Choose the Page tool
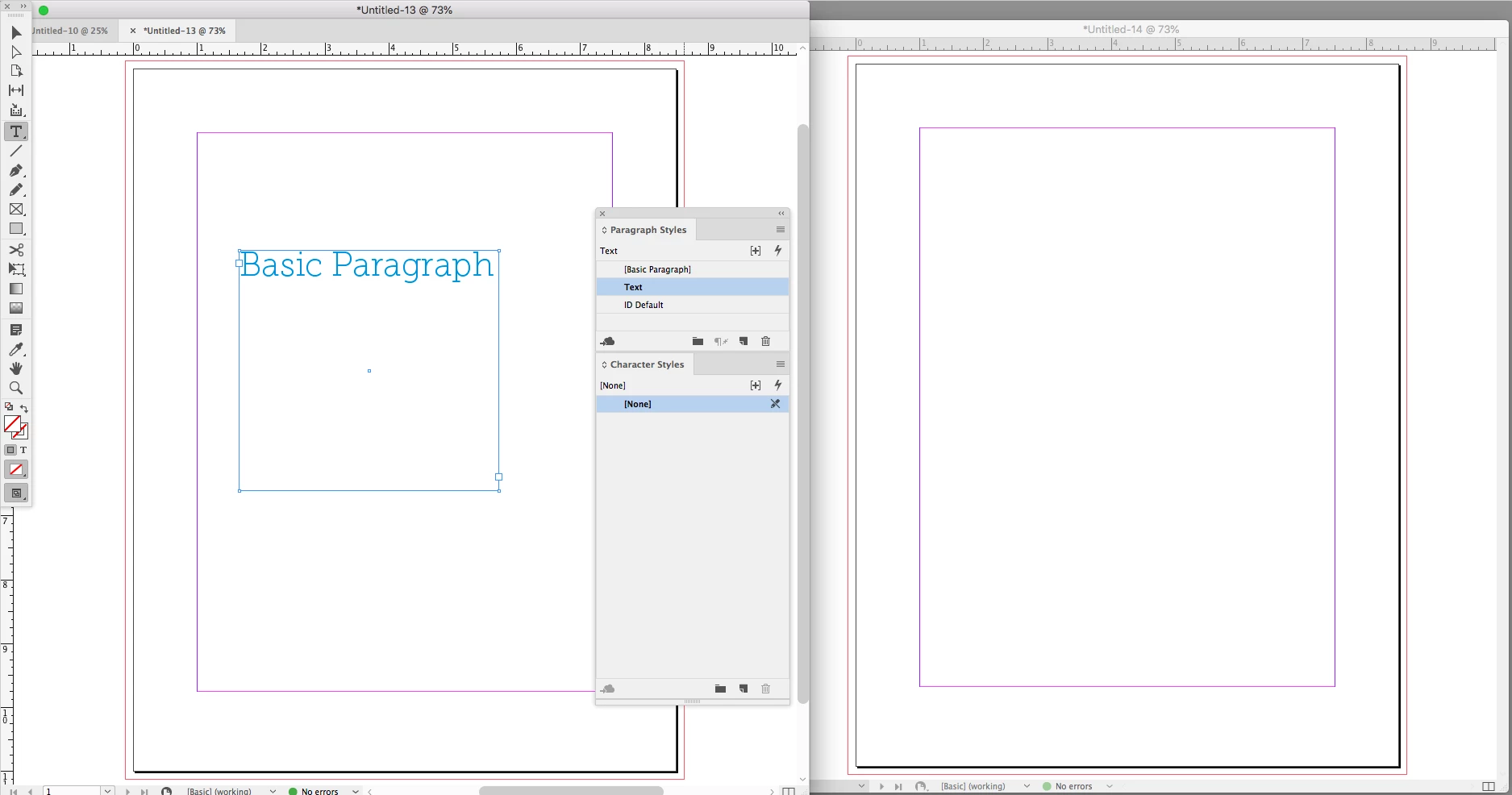The image size is (1512, 795). (x=16, y=71)
